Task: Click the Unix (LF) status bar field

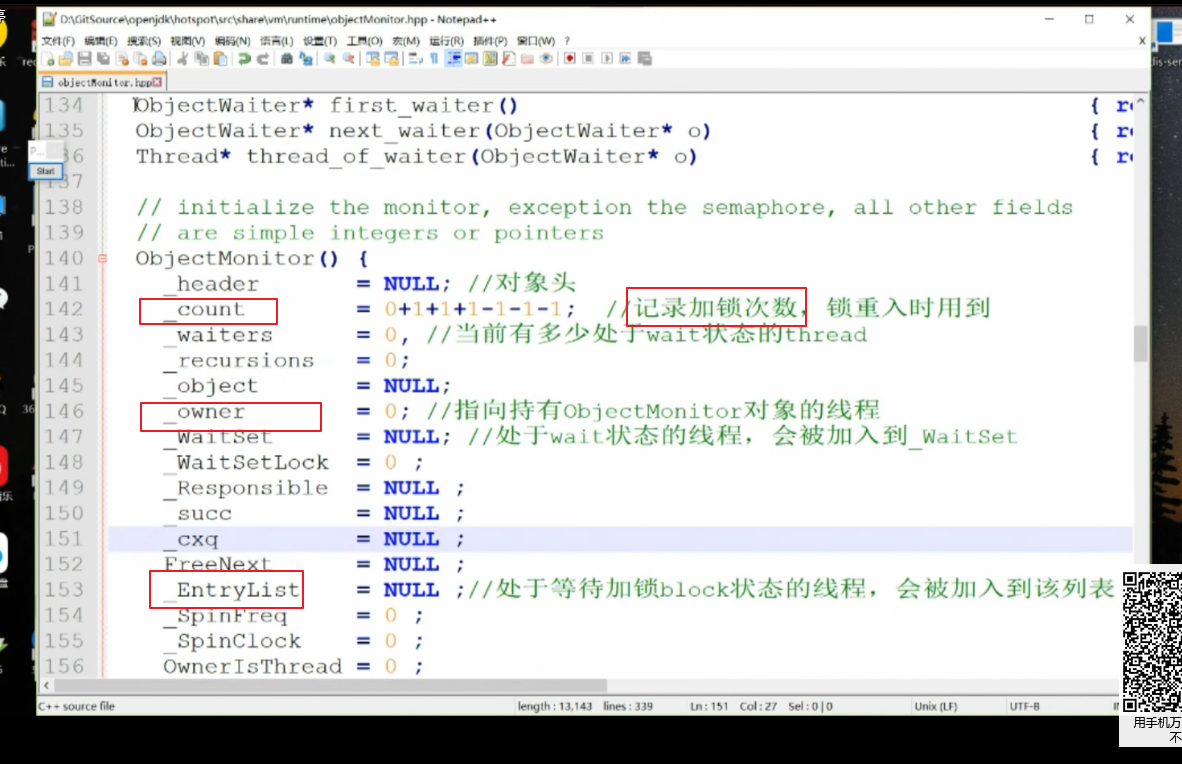Action: coord(935,707)
